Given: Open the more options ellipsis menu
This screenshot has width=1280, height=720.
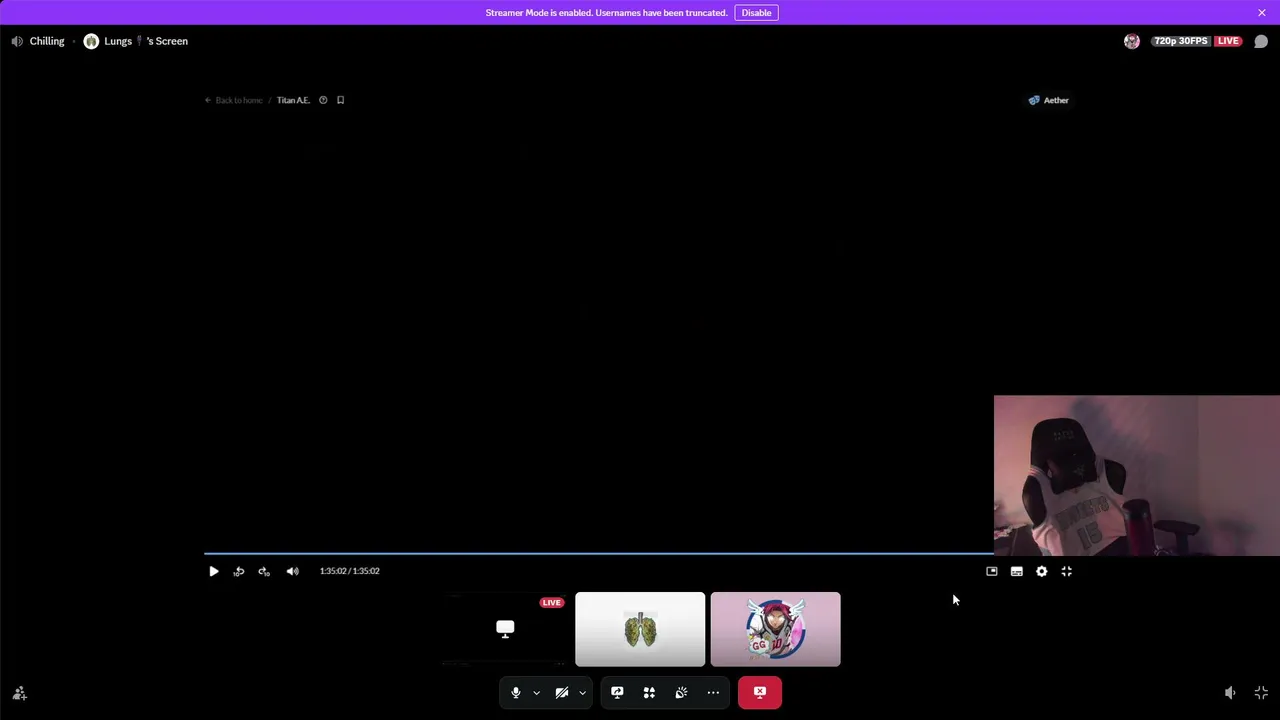Looking at the screenshot, I should pos(713,692).
